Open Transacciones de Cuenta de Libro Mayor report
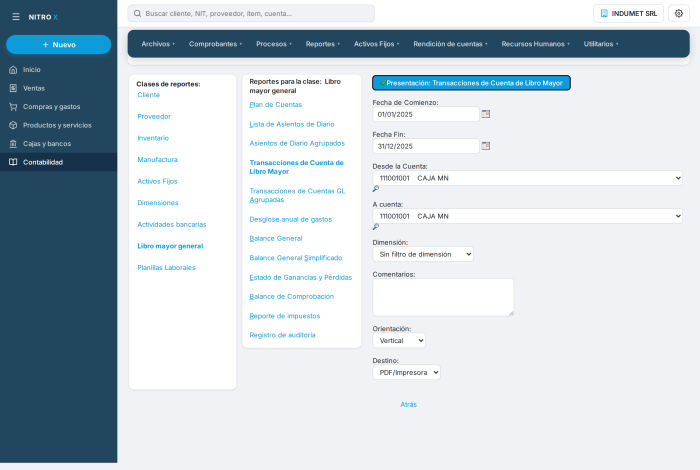The image size is (700, 470). pos(296,167)
